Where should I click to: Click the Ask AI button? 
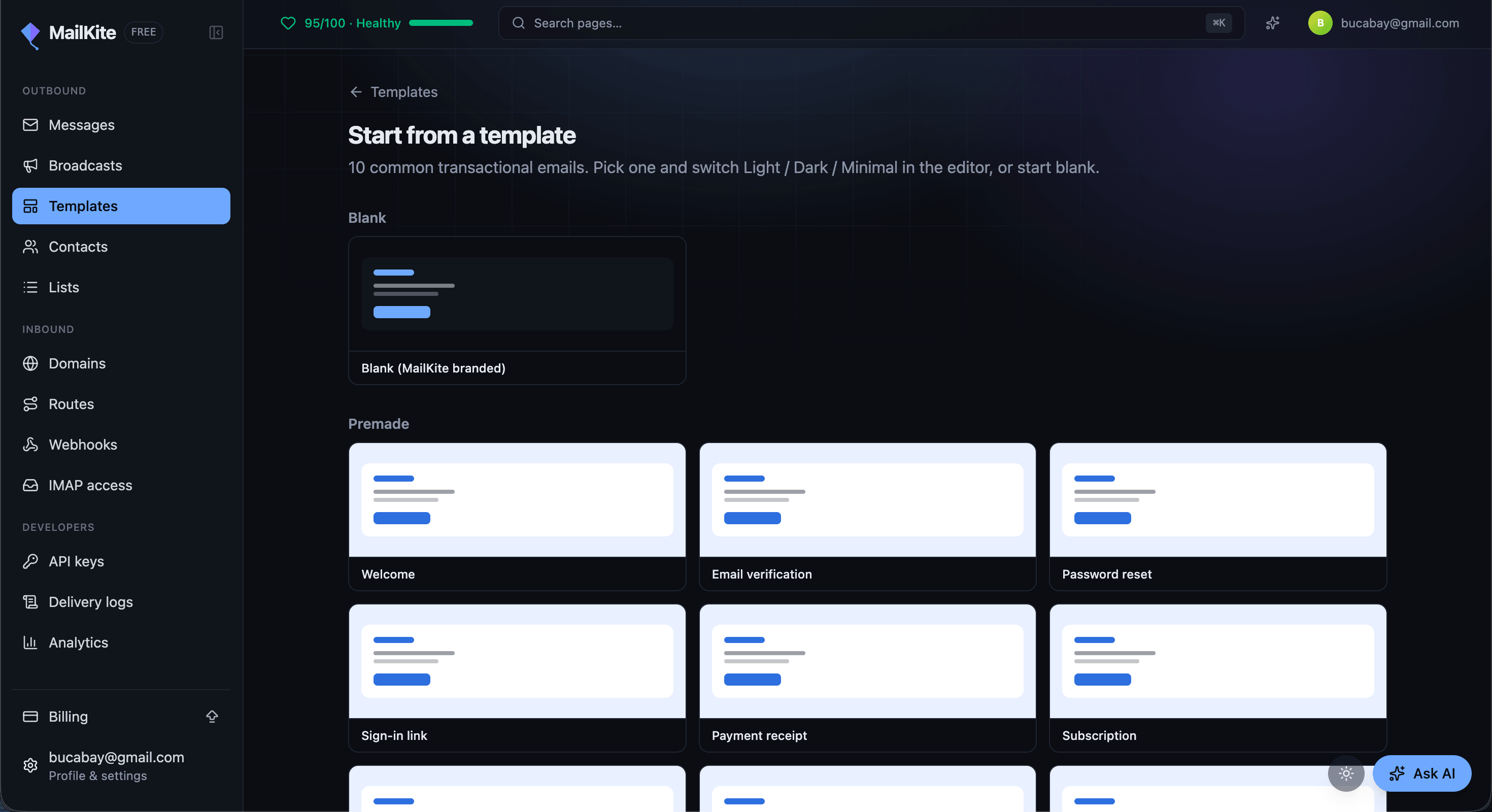point(1422,773)
